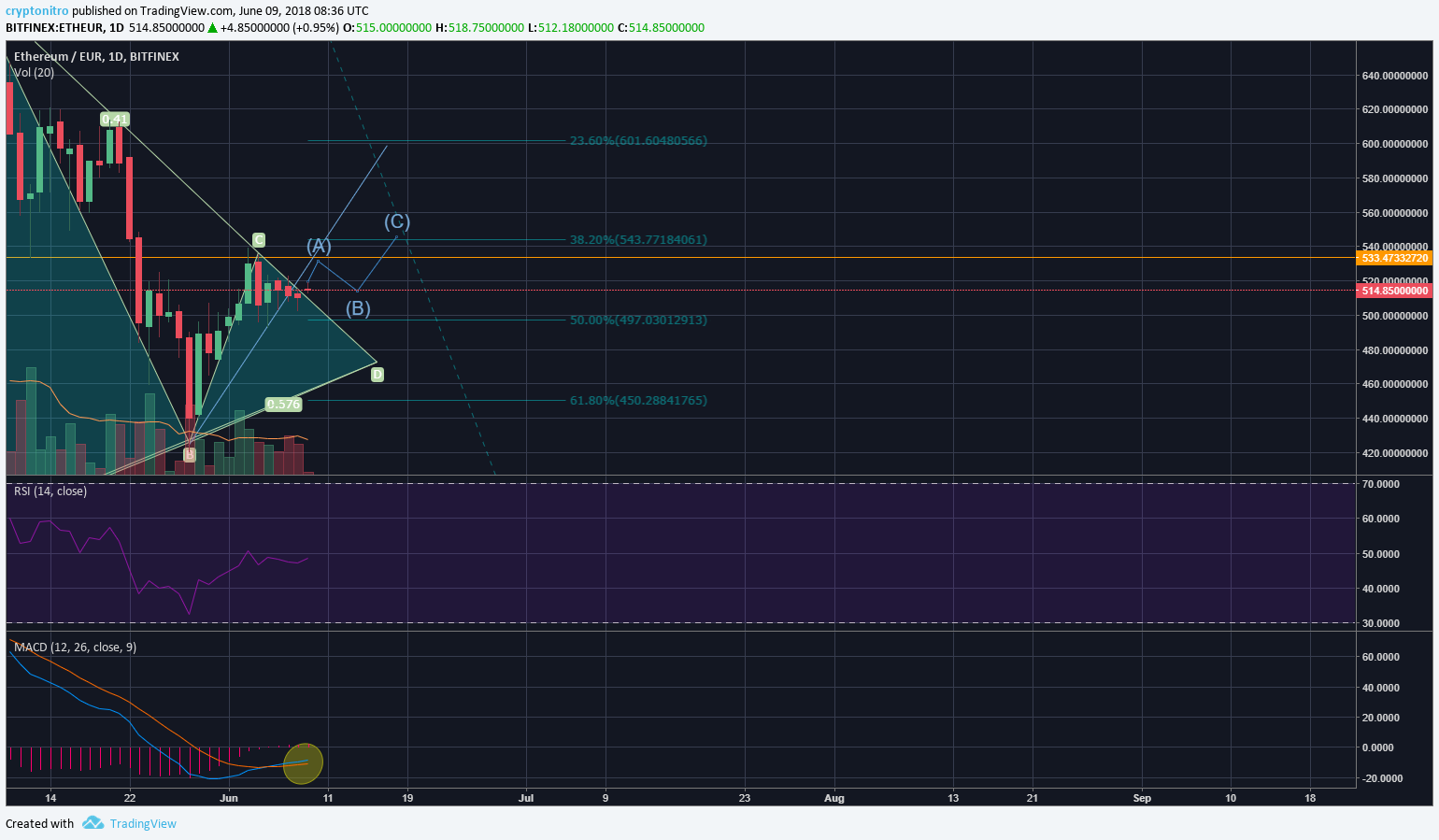The width and height of the screenshot is (1439, 840).
Task: Select the RSI (14, close) indicator label
Action: (50, 491)
